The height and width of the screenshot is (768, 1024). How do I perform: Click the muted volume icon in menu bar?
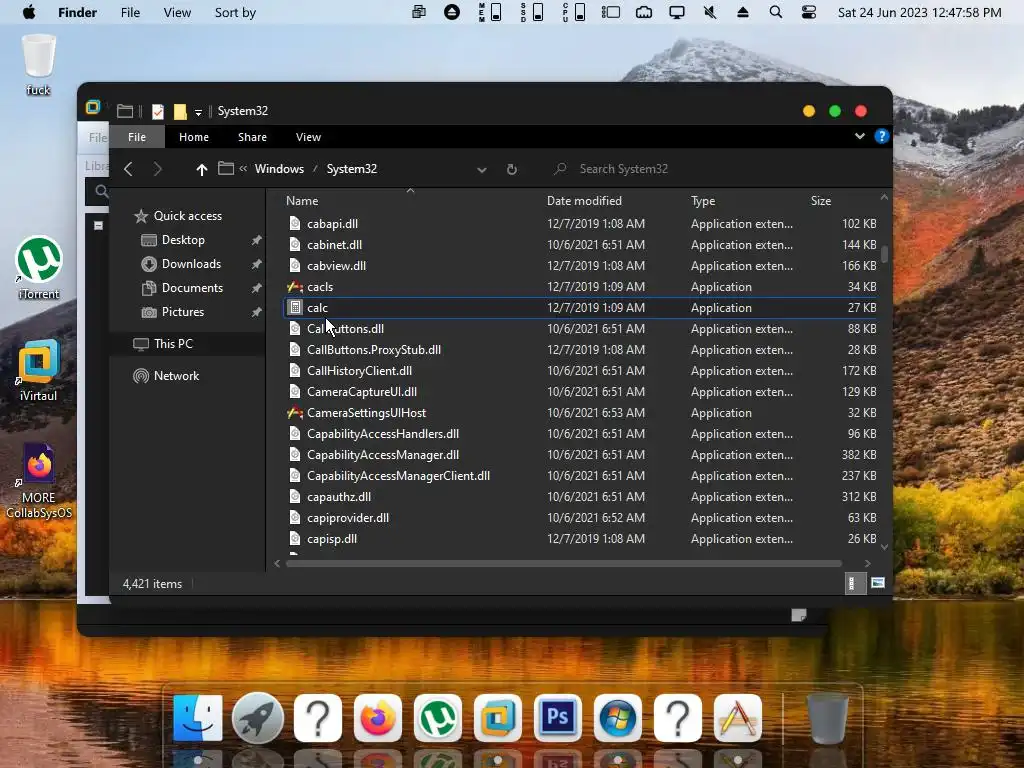tap(710, 12)
